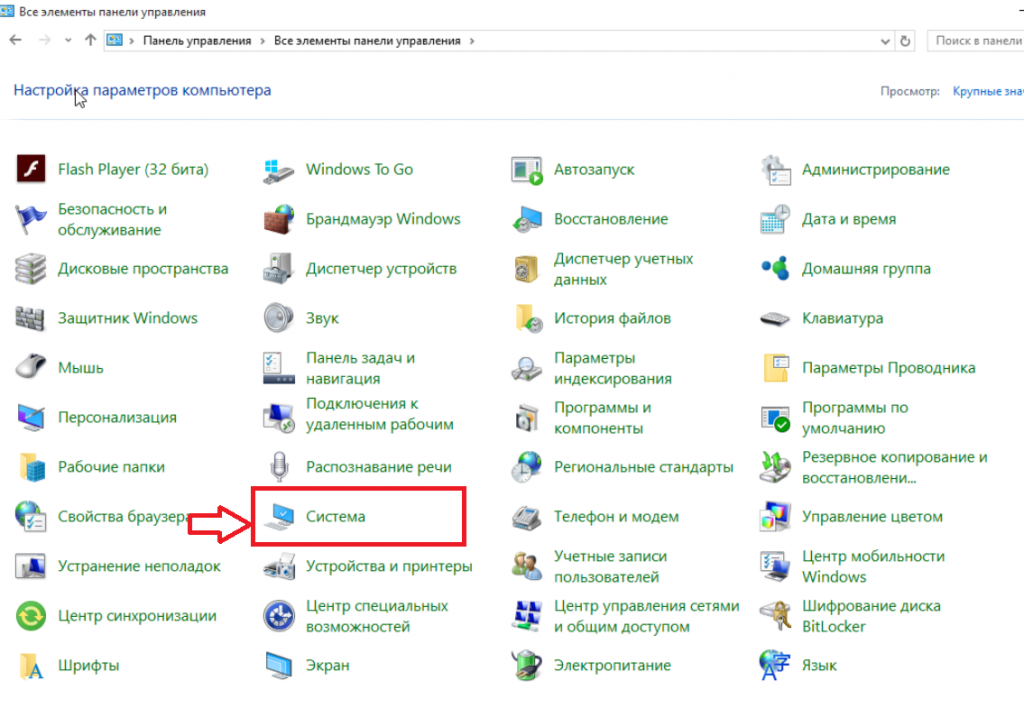Click the Клавиатура keyboard icon

point(775,319)
